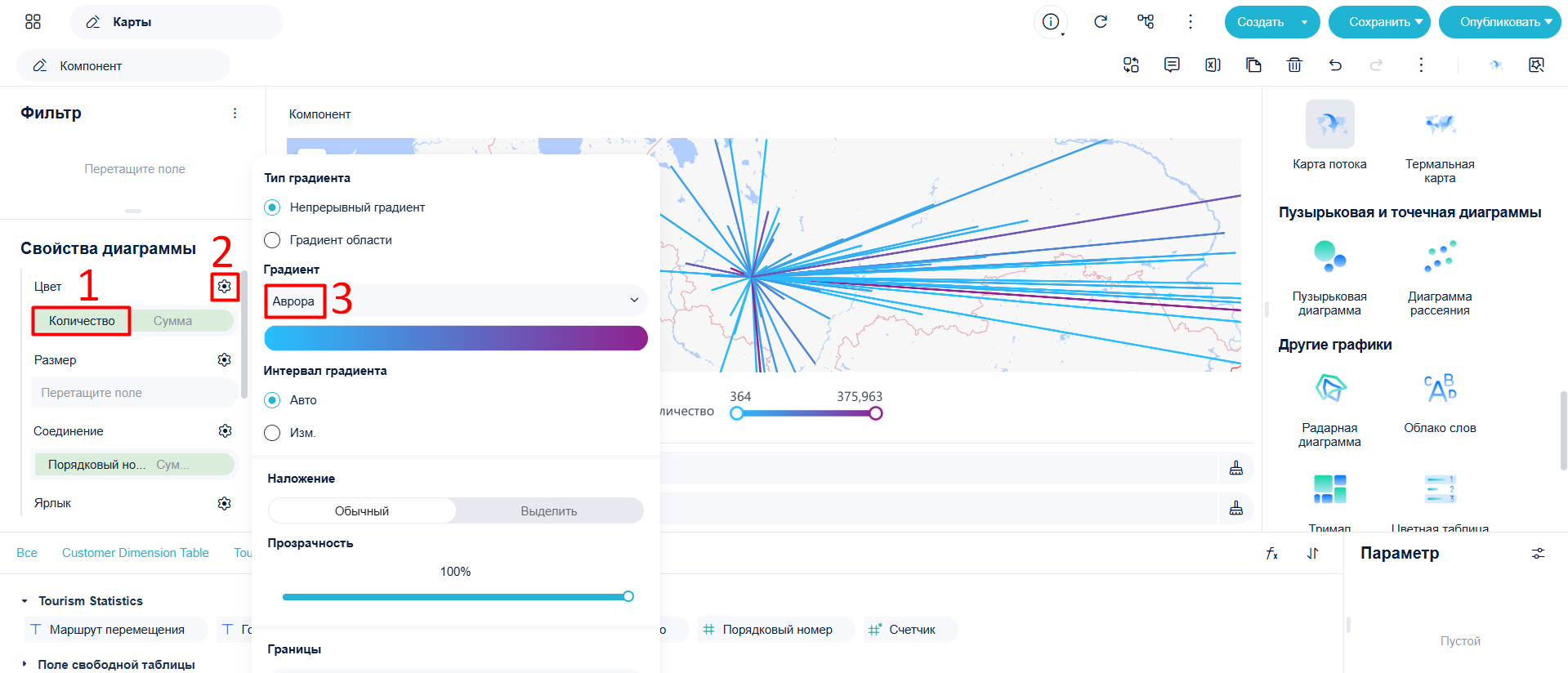Select the Изм. interval radio button

click(272, 433)
